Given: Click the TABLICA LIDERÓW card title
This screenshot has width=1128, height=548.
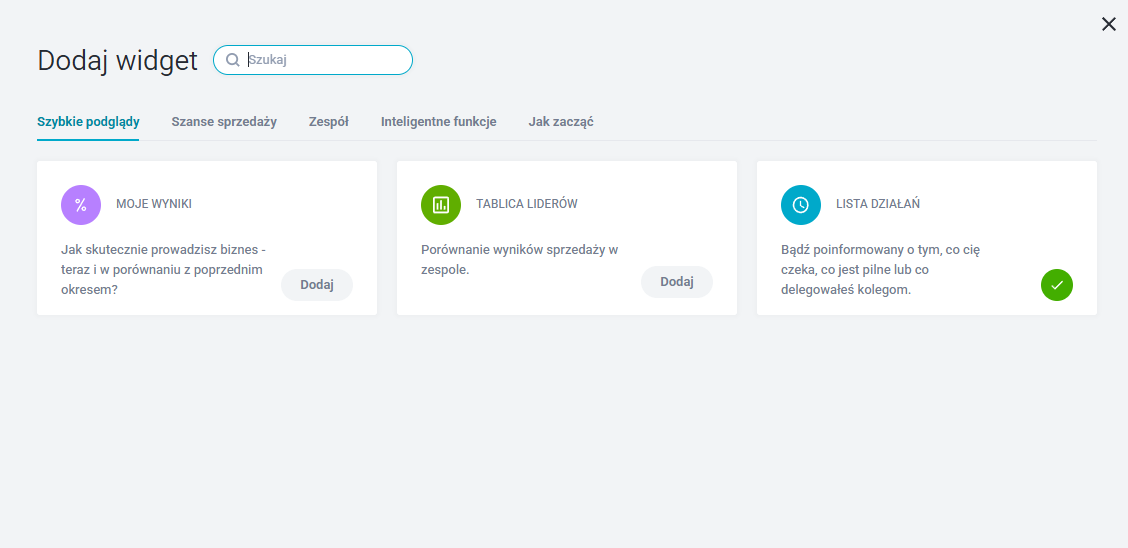Looking at the screenshot, I should 526,204.
